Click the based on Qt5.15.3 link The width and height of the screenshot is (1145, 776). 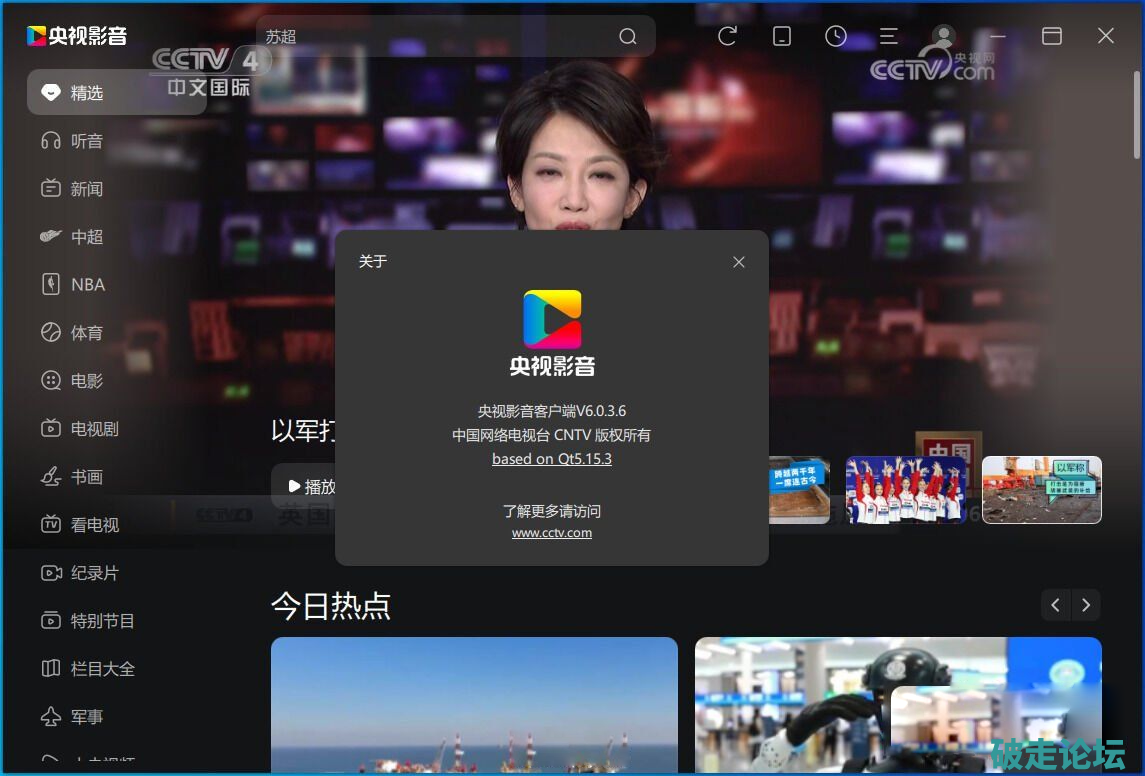point(552,459)
